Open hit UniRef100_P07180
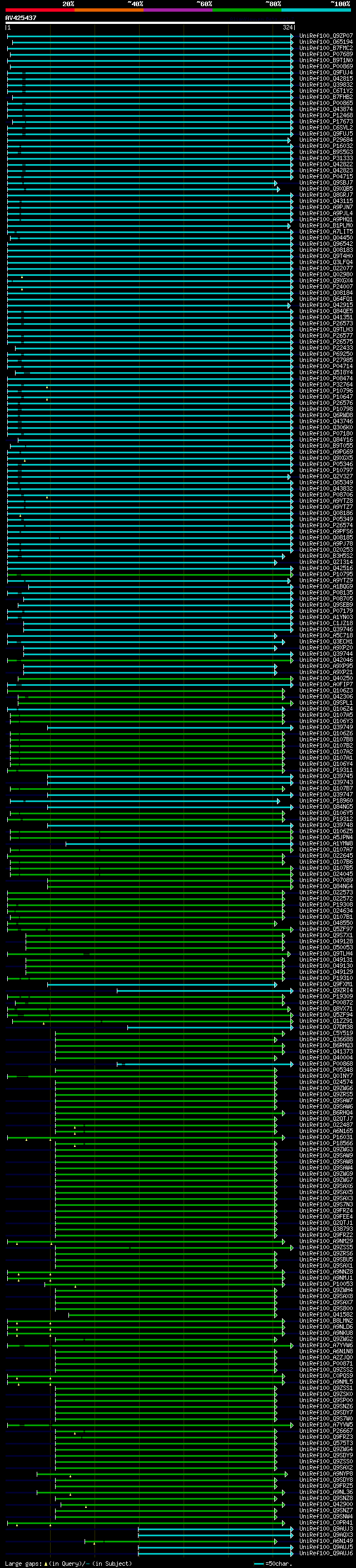 click(326, 433)
